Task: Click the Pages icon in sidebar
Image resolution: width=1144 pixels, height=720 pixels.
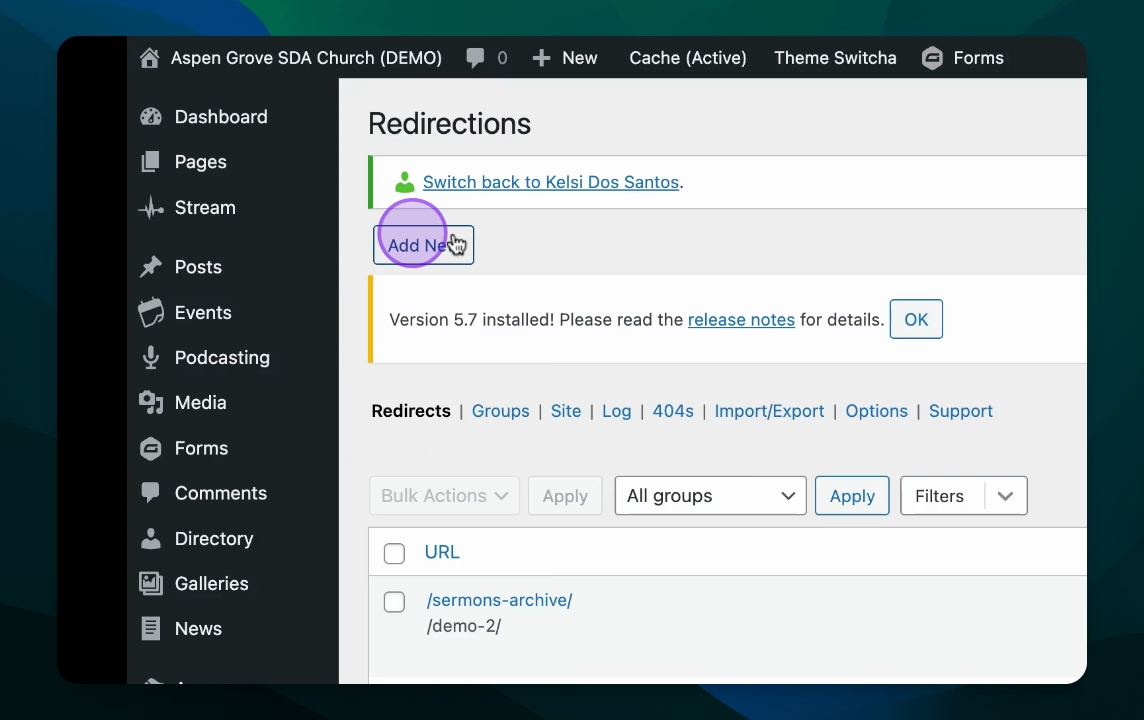Action: [x=150, y=162]
